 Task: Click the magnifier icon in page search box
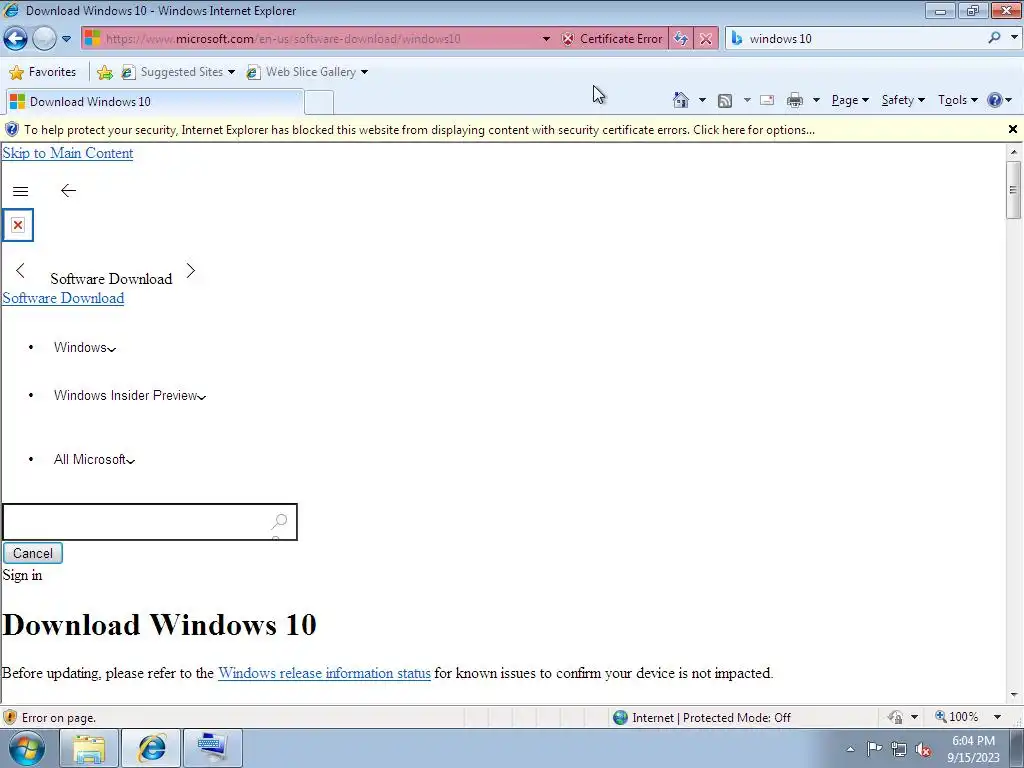(280, 521)
